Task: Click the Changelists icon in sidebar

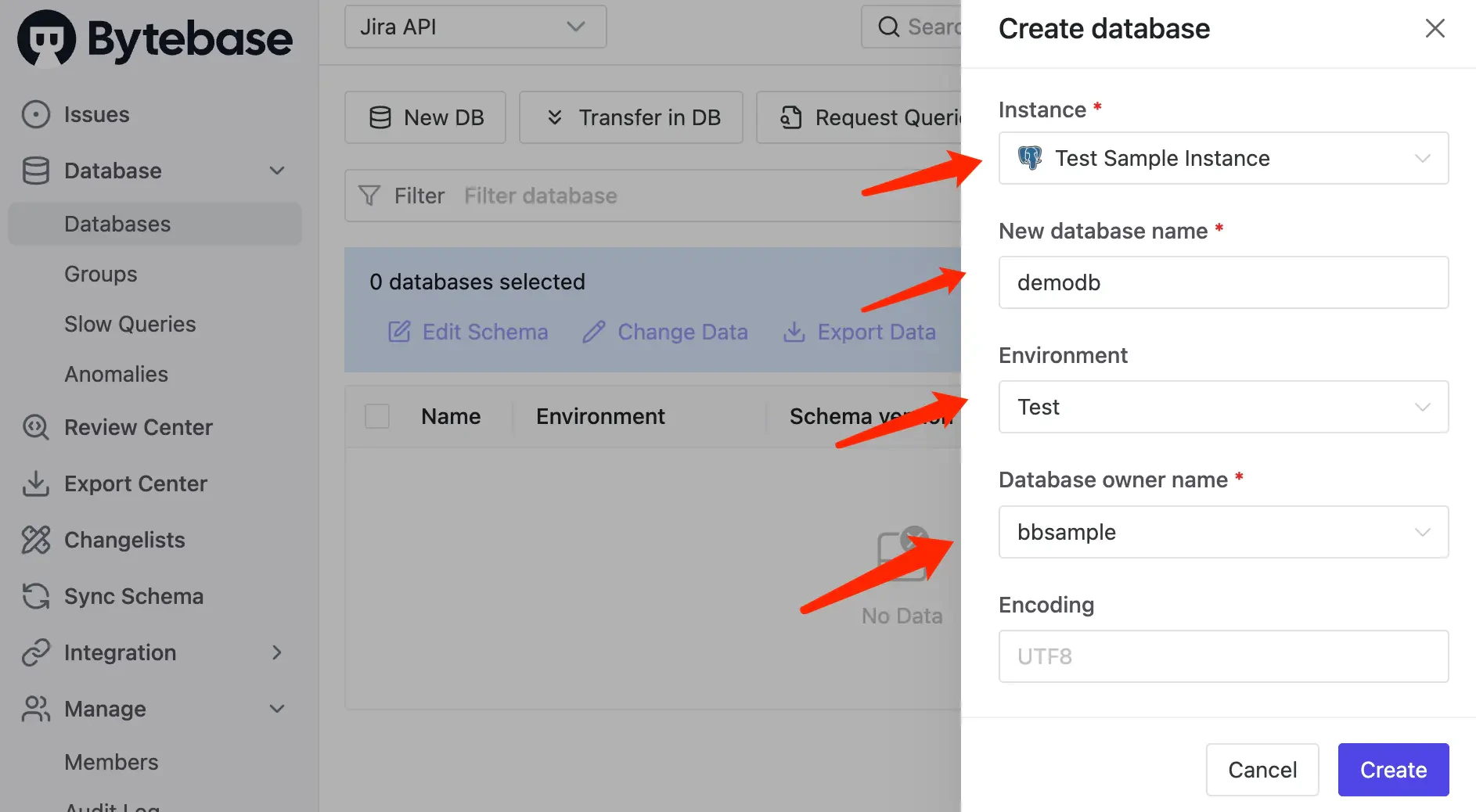Action: click(36, 540)
